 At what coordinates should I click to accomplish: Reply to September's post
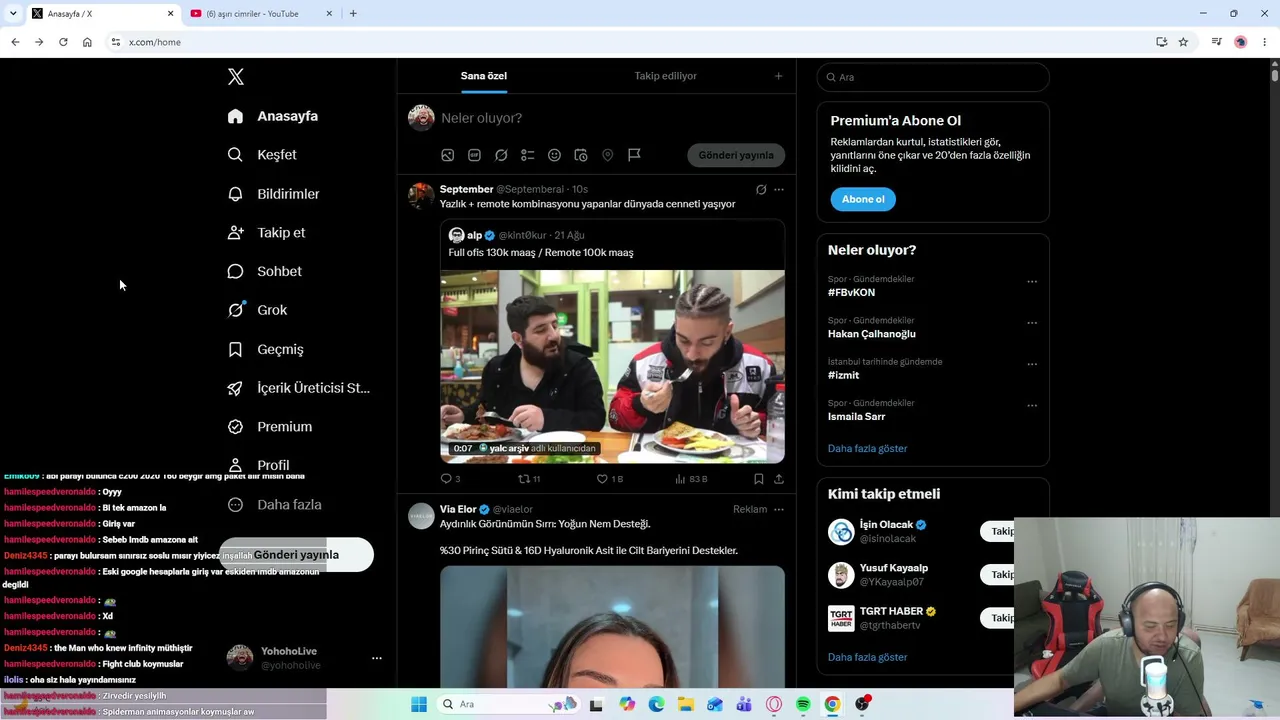point(450,479)
